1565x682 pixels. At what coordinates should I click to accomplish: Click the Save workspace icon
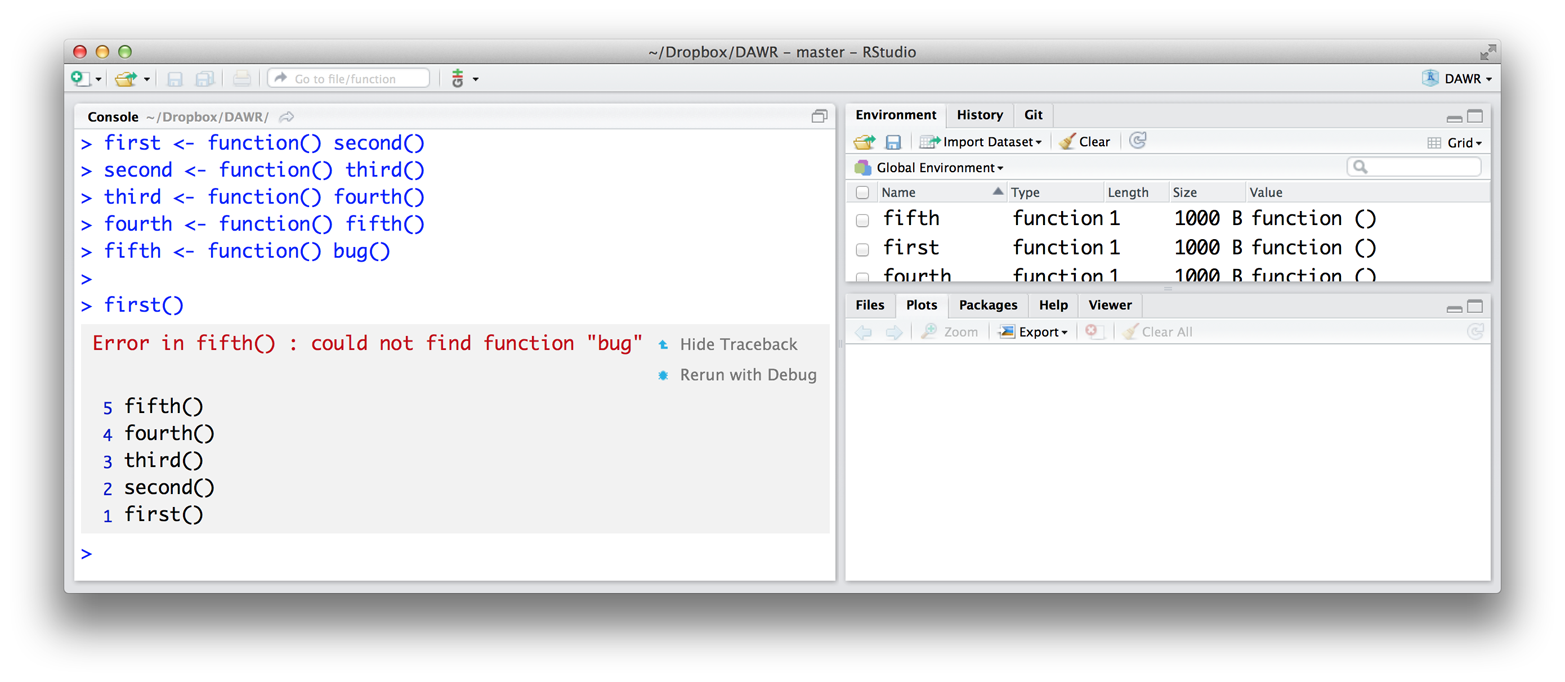894,141
